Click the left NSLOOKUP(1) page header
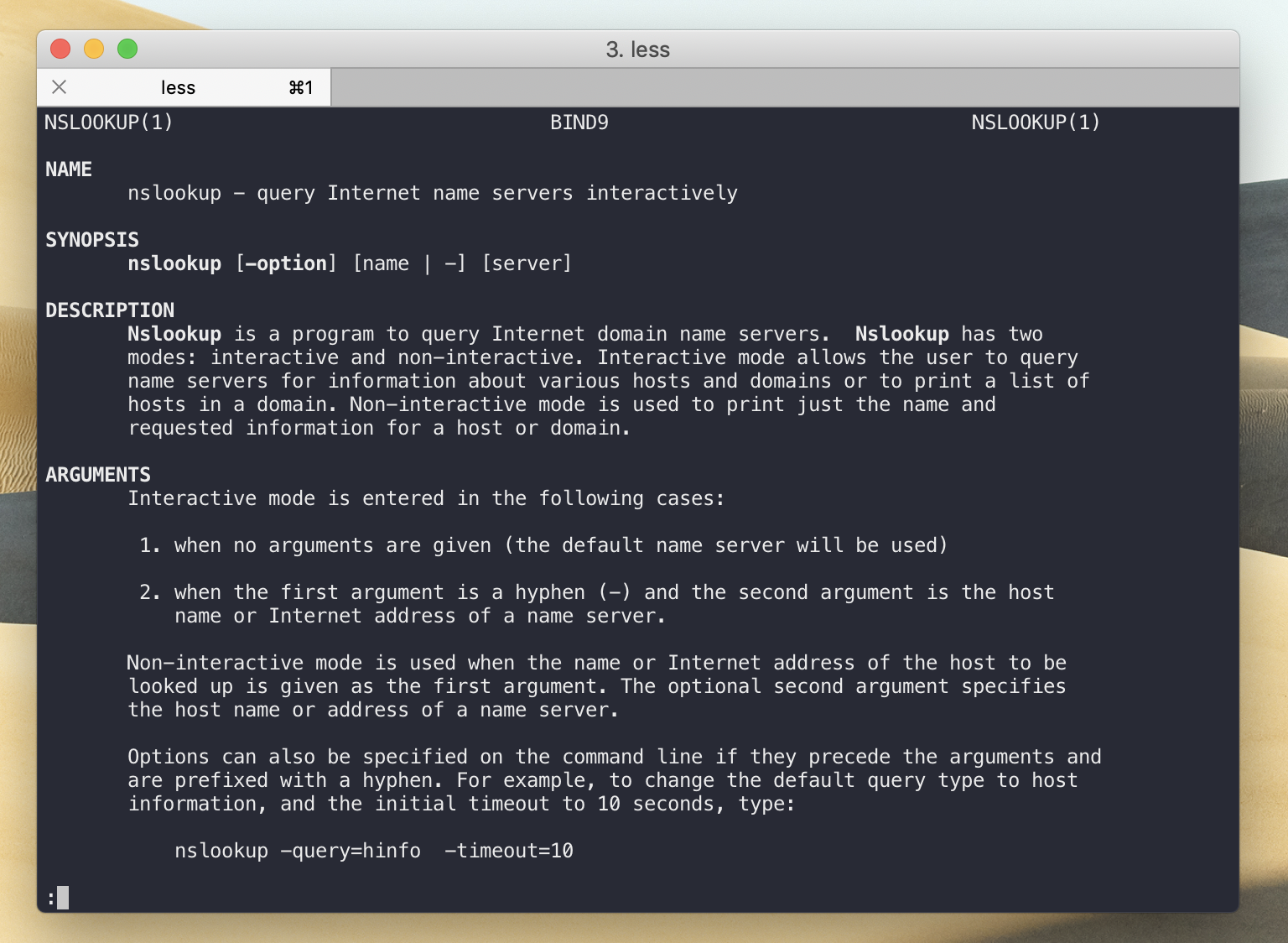The width and height of the screenshot is (1288, 943). point(109,122)
